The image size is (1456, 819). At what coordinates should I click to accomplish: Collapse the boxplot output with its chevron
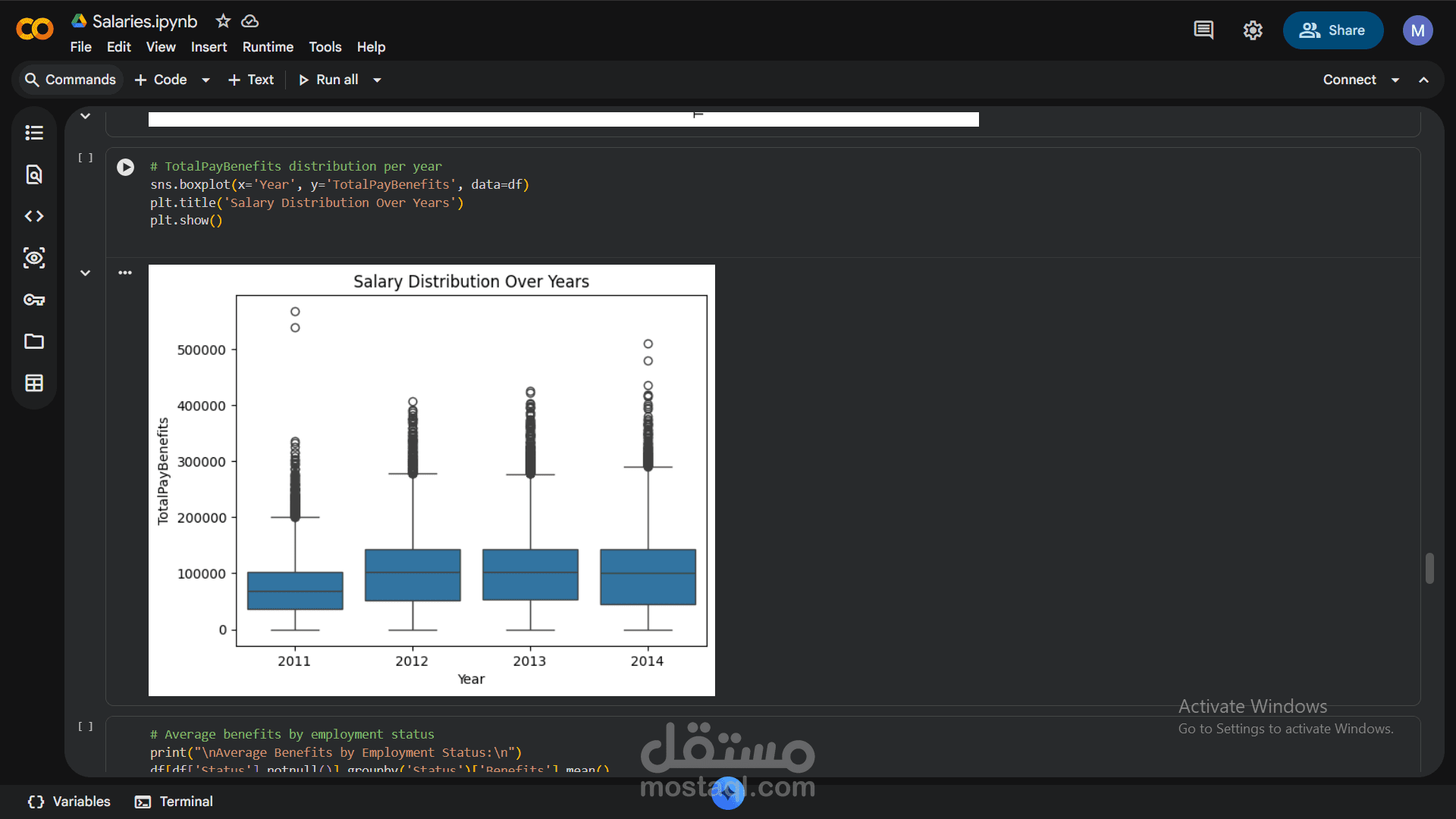click(x=86, y=273)
